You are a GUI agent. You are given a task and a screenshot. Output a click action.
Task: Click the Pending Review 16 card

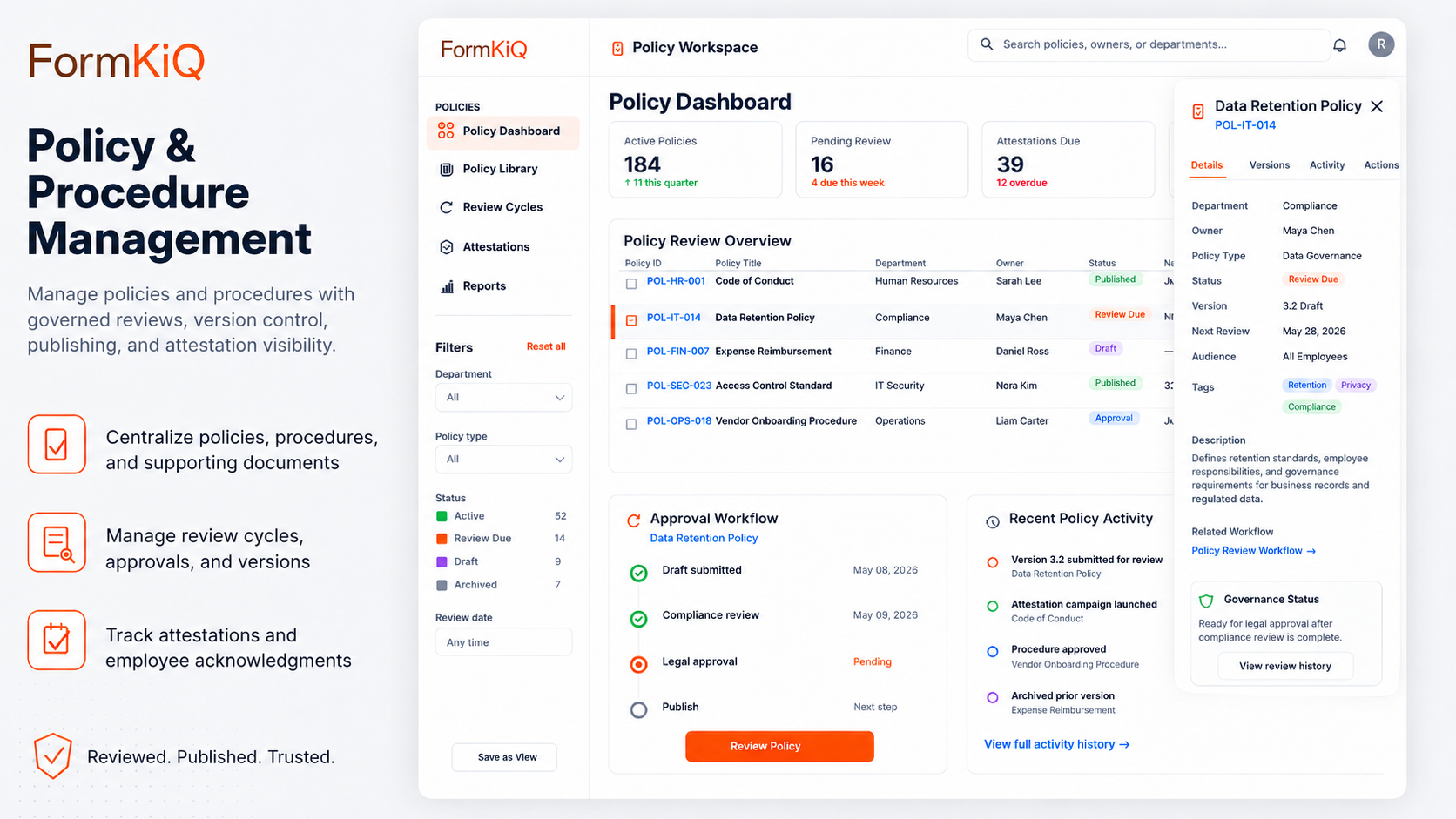pos(881,160)
